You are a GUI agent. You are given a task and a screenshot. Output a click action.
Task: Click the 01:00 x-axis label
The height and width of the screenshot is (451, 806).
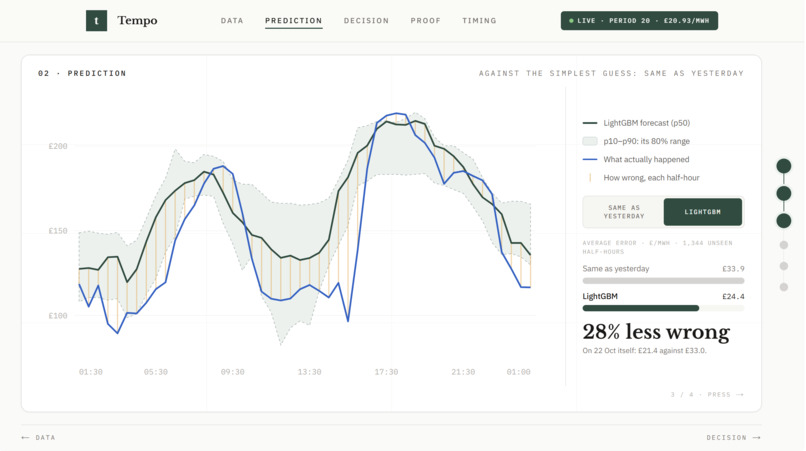click(x=518, y=372)
